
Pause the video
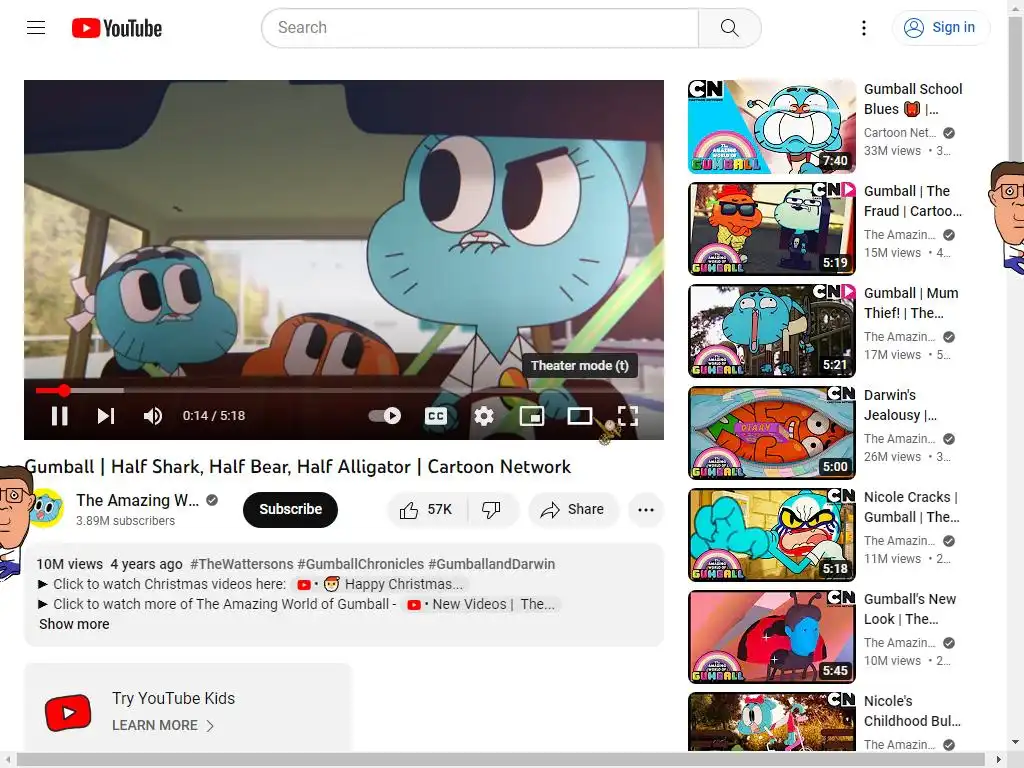(x=59, y=416)
